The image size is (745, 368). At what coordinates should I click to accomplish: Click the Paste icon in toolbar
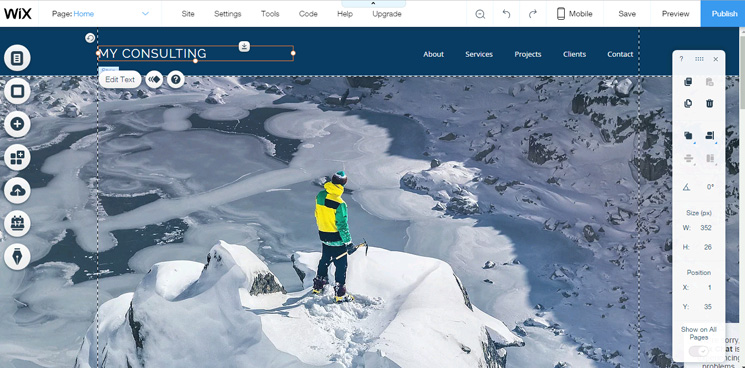[x=710, y=82]
